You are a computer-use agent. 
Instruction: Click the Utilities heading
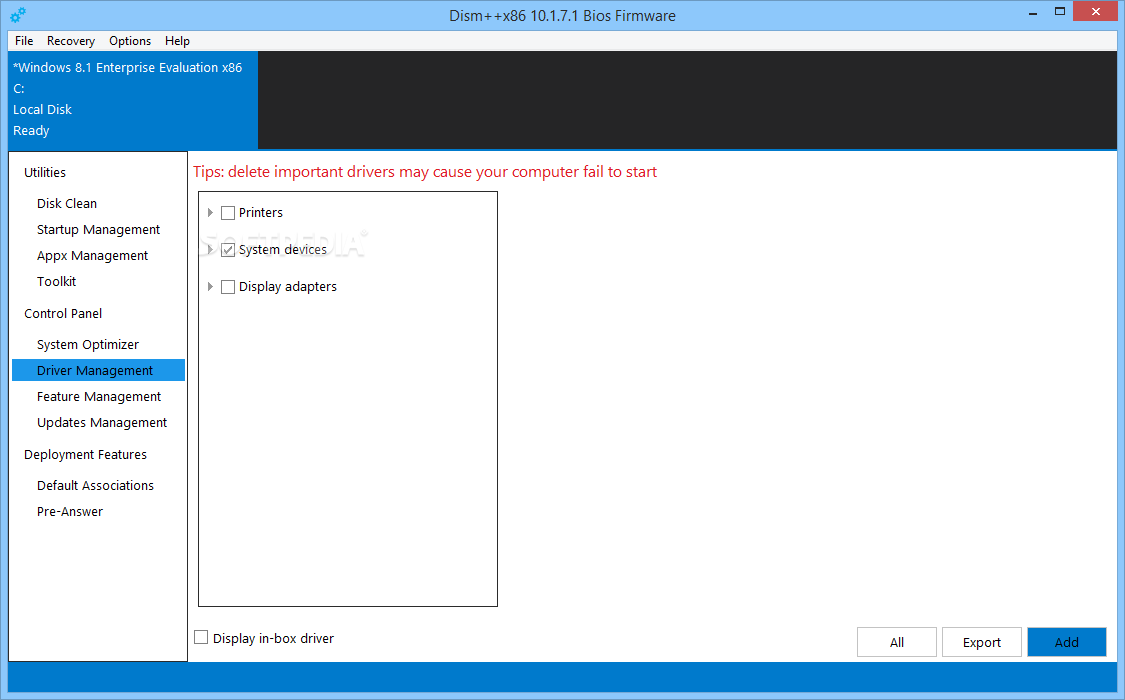[44, 172]
